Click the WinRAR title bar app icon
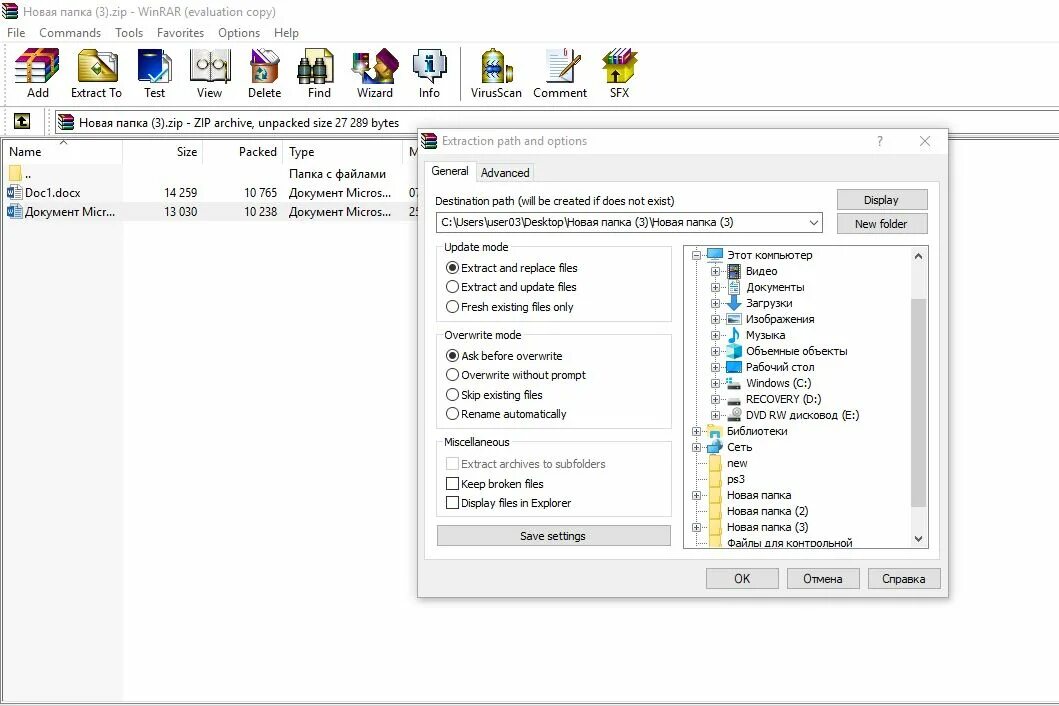The height and width of the screenshot is (706, 1059). click(10, 11)
